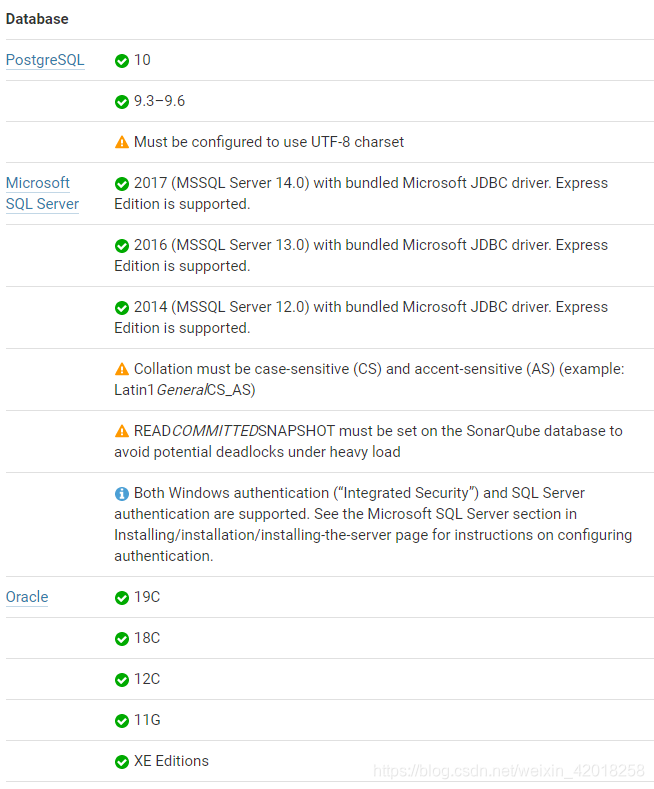Click the text 'XE Editions'

pyautogui.click(x=171, y=761)
